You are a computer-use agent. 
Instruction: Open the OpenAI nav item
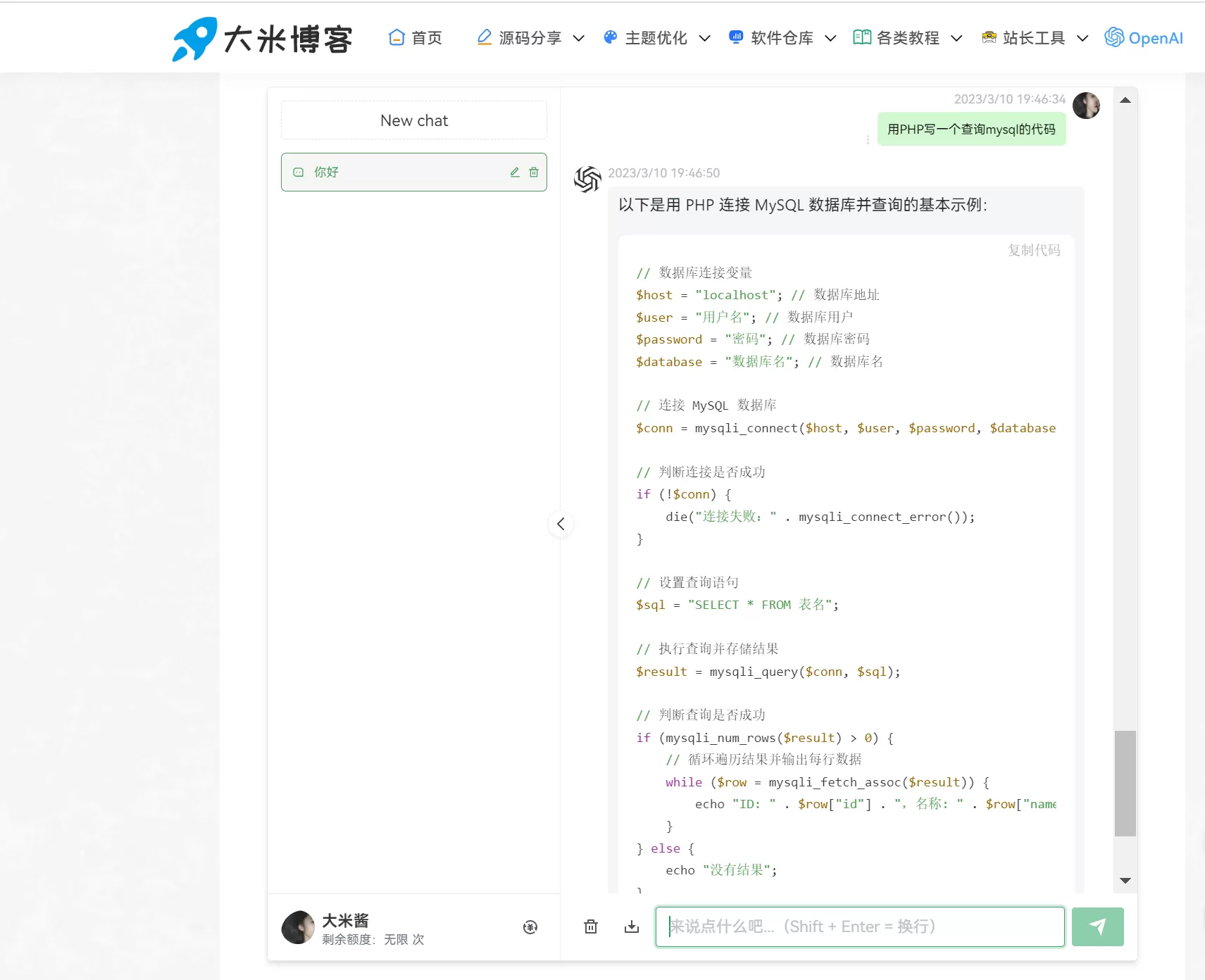1144,38
